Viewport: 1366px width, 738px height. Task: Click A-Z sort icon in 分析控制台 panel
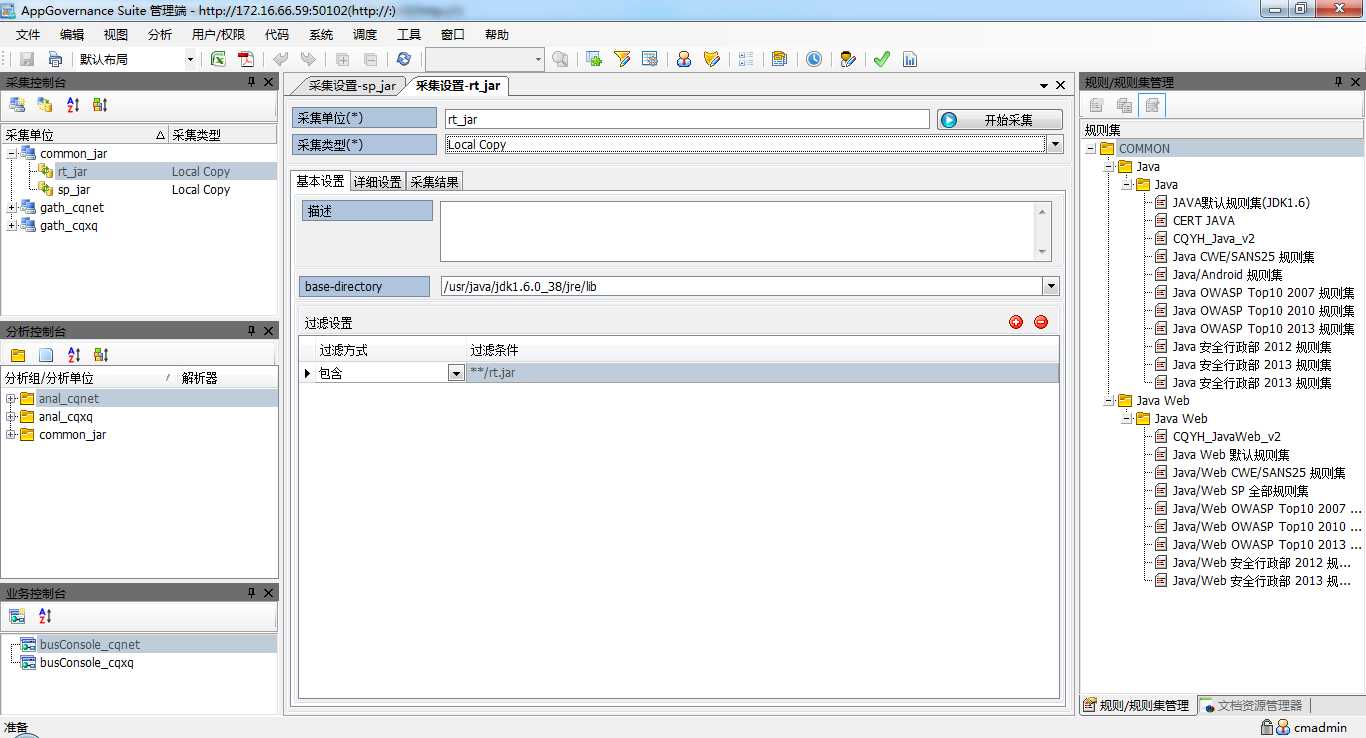[x=73, y=355]
